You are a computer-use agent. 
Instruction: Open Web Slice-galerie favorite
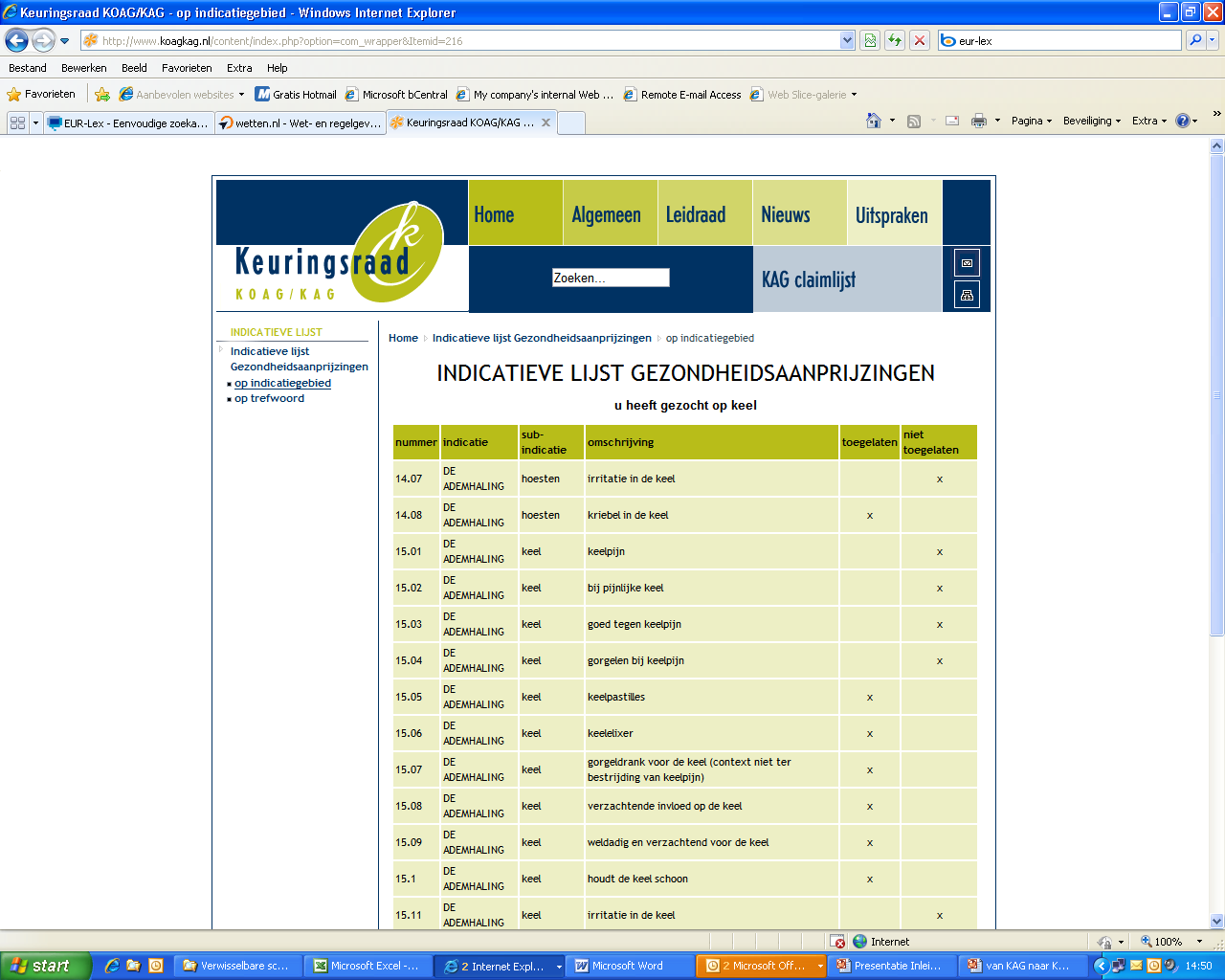click(x=804, y=95)
